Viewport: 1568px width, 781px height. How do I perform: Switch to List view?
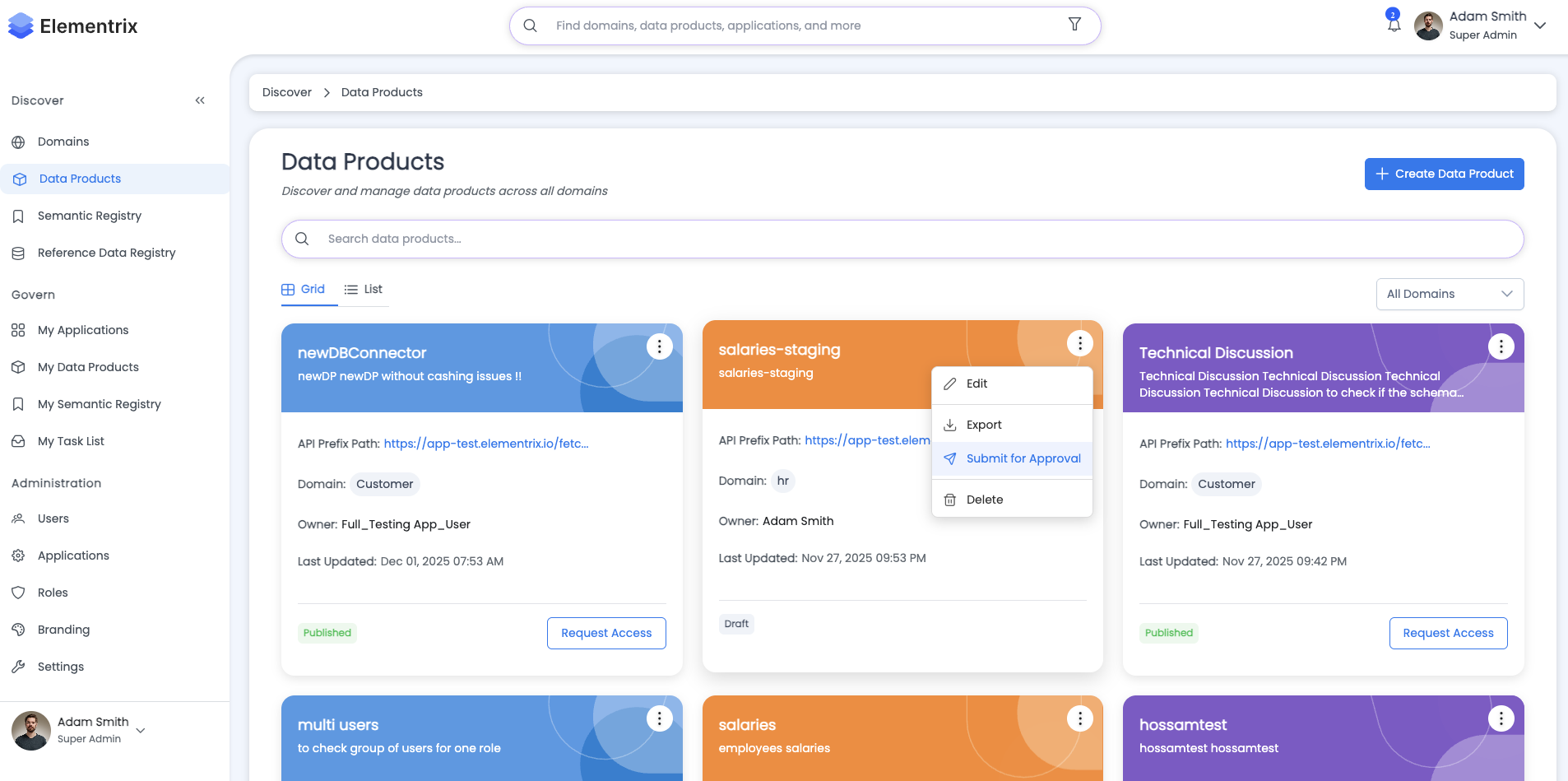tap(364, 290)
